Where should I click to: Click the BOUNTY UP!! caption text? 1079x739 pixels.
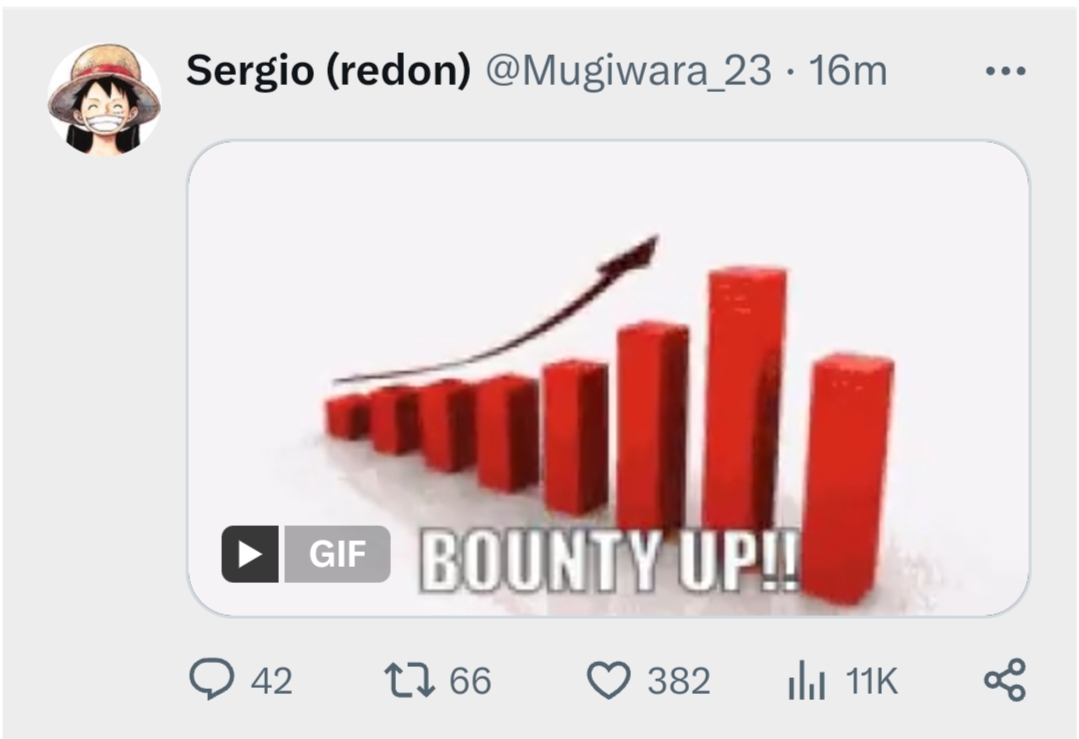(x=610, y=561)
